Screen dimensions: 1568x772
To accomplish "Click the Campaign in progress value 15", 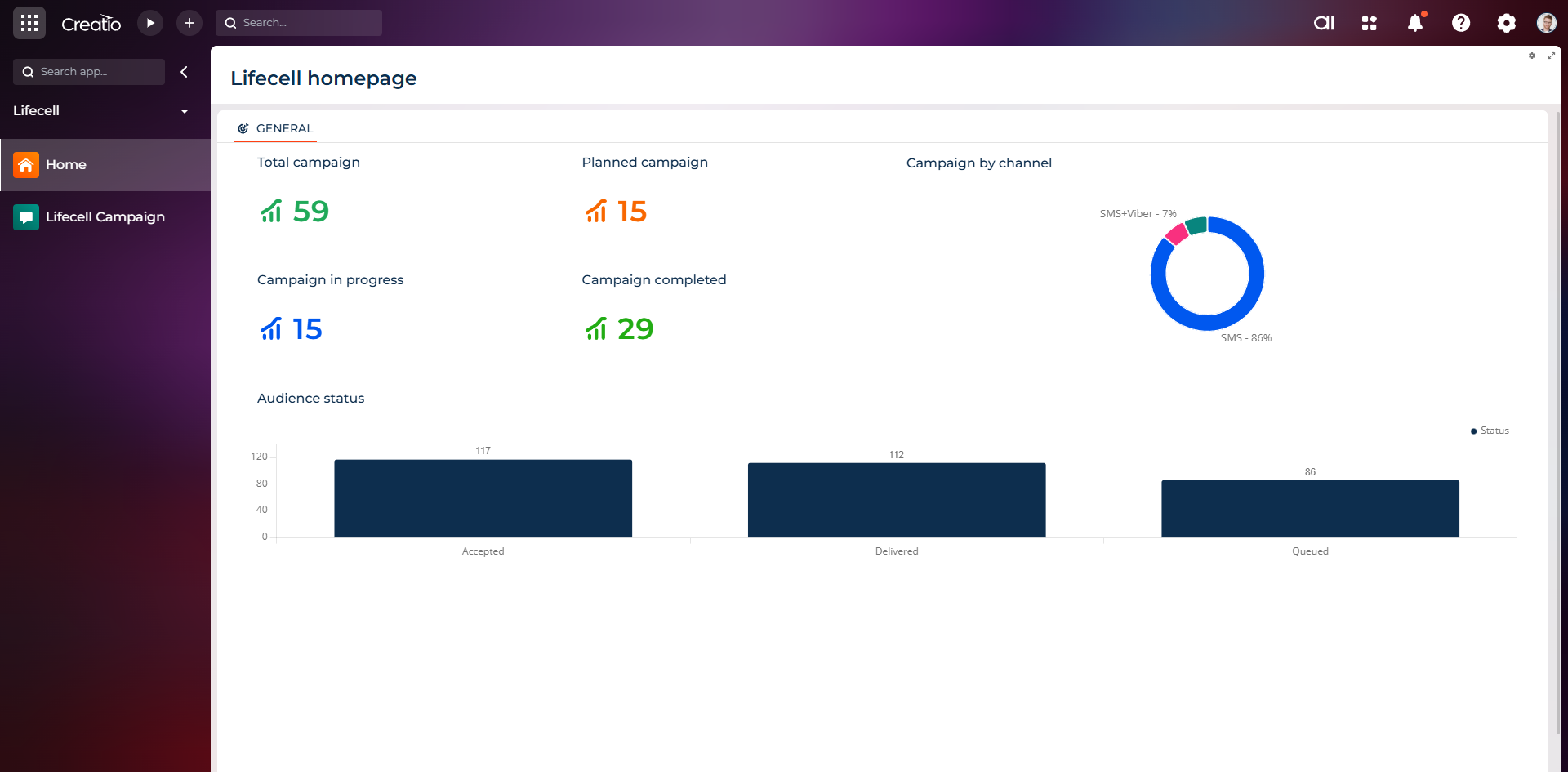I will pyautogui.click(x=307, y=329).
